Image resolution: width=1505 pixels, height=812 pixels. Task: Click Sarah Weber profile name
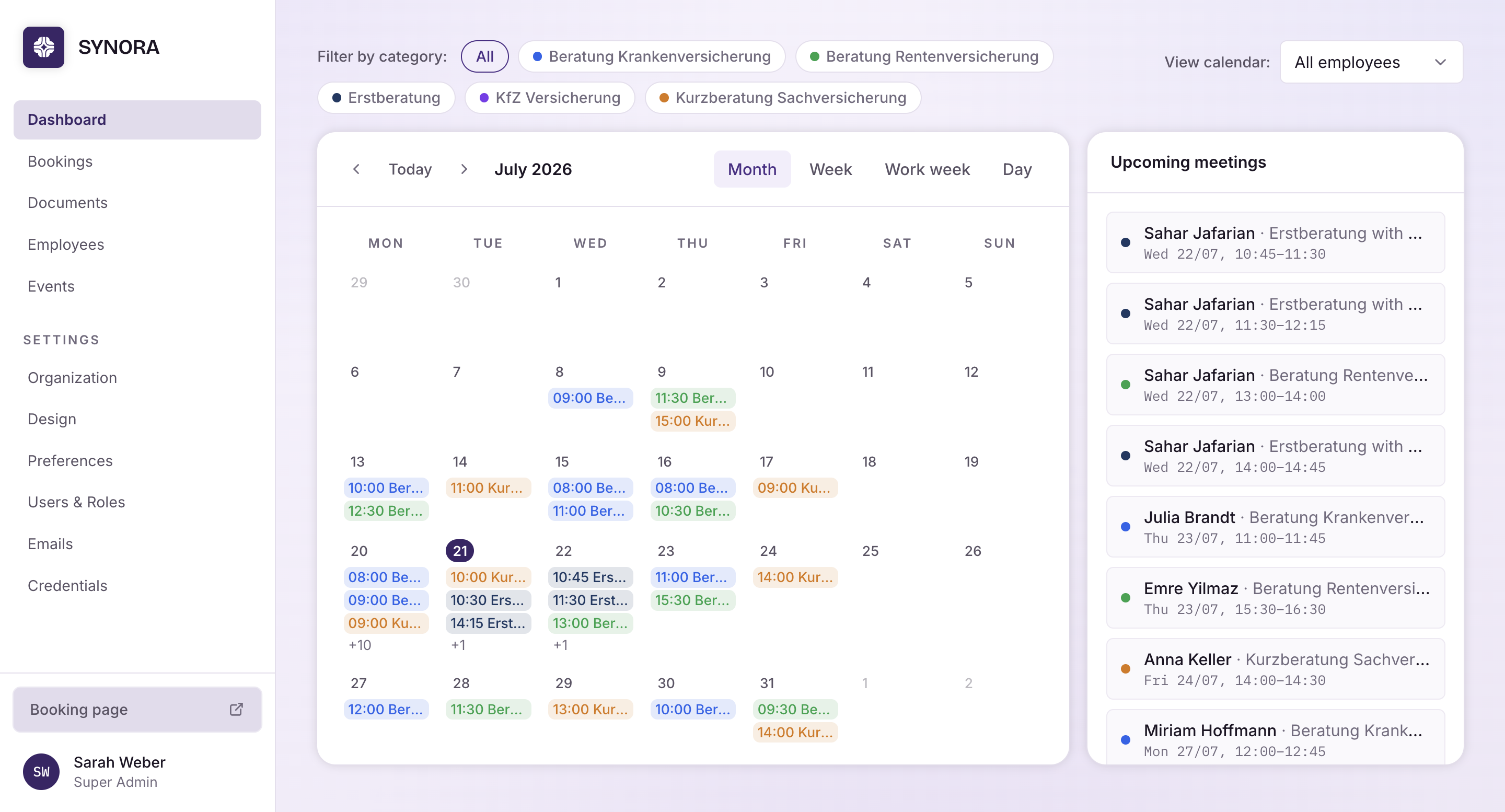pyautogui.click(x=119, y=762)
